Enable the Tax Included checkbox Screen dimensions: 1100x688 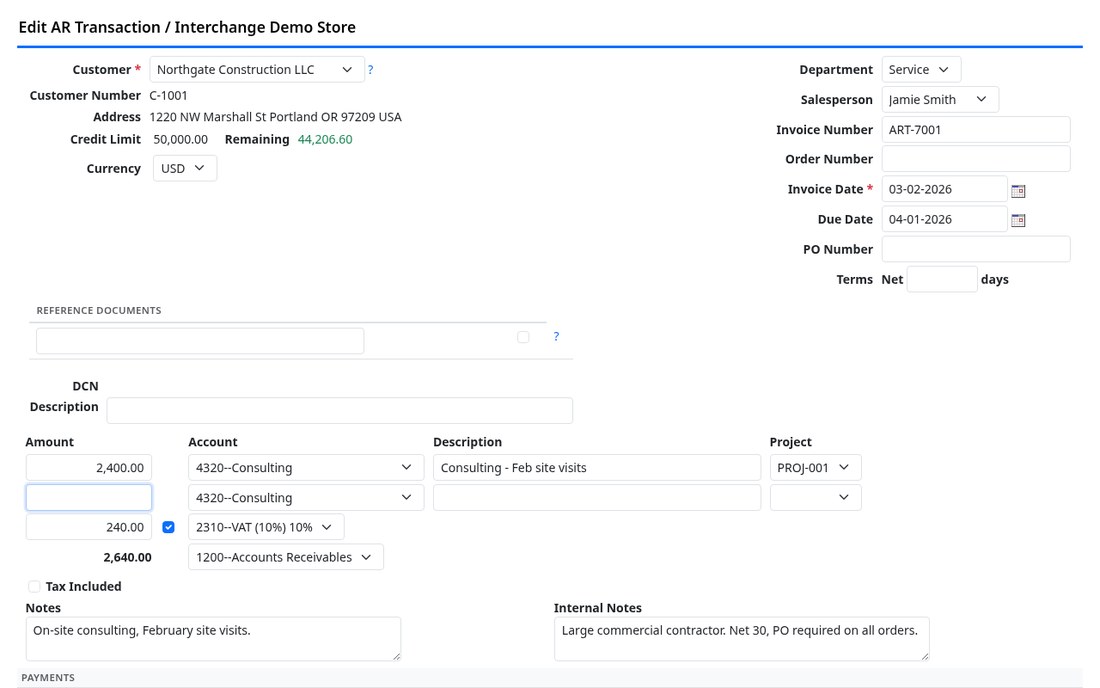[34, 586]
